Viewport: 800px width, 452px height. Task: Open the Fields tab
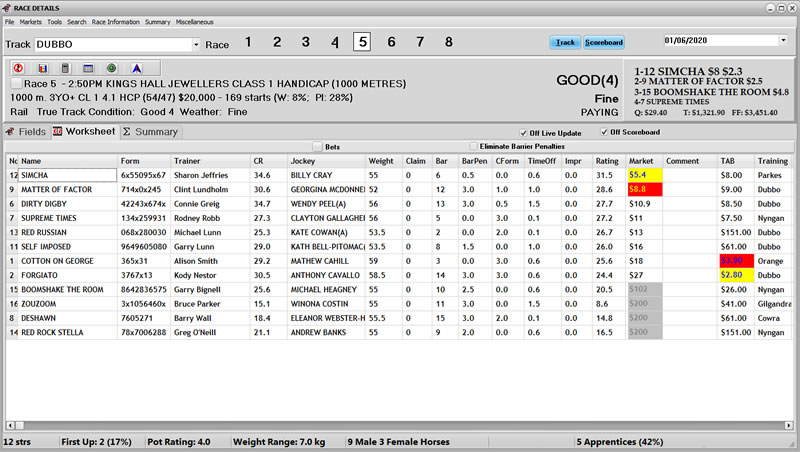pyautogui.click(x=26, y=131)
